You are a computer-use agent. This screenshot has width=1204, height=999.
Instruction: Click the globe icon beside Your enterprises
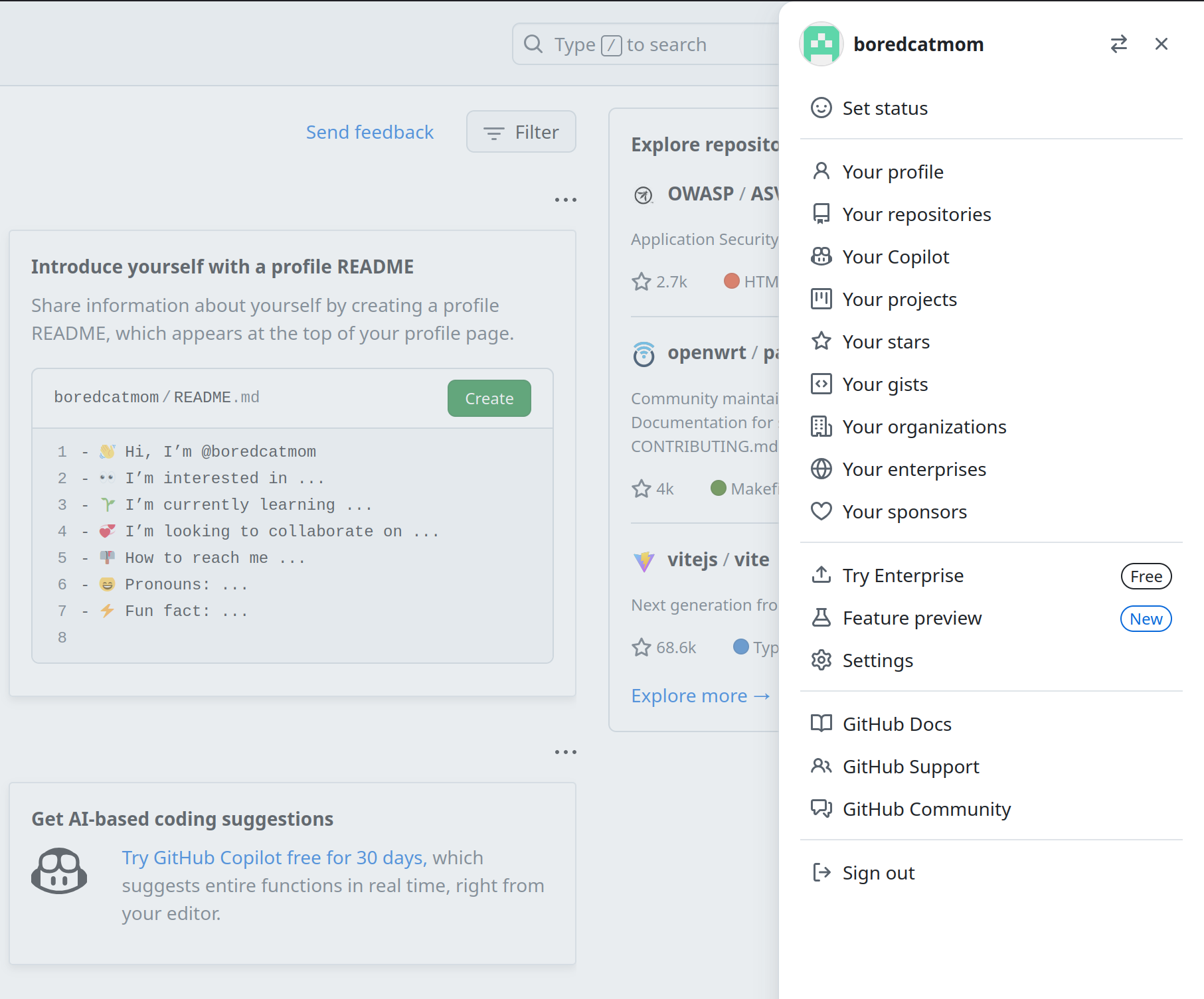[x=821, y=469]
